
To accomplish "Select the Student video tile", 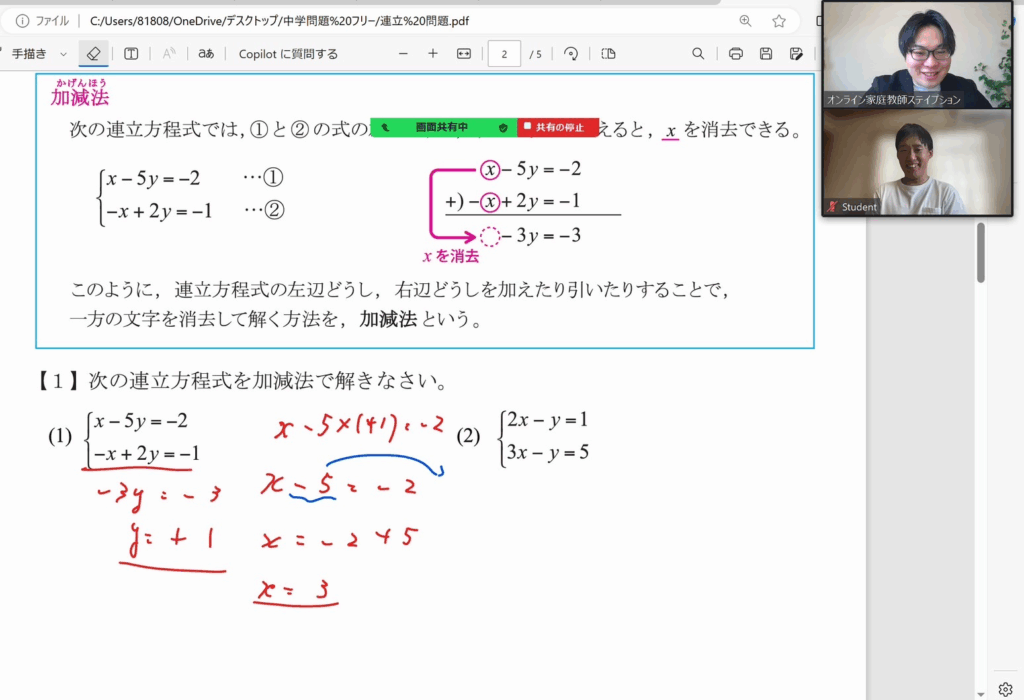I will click(x=917, y=162).
